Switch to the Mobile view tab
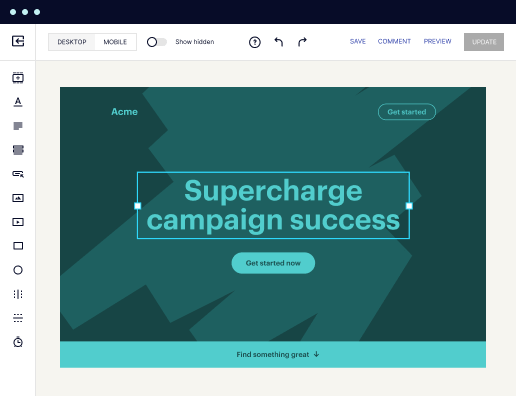The image size is (516, 396). point(115,42)
